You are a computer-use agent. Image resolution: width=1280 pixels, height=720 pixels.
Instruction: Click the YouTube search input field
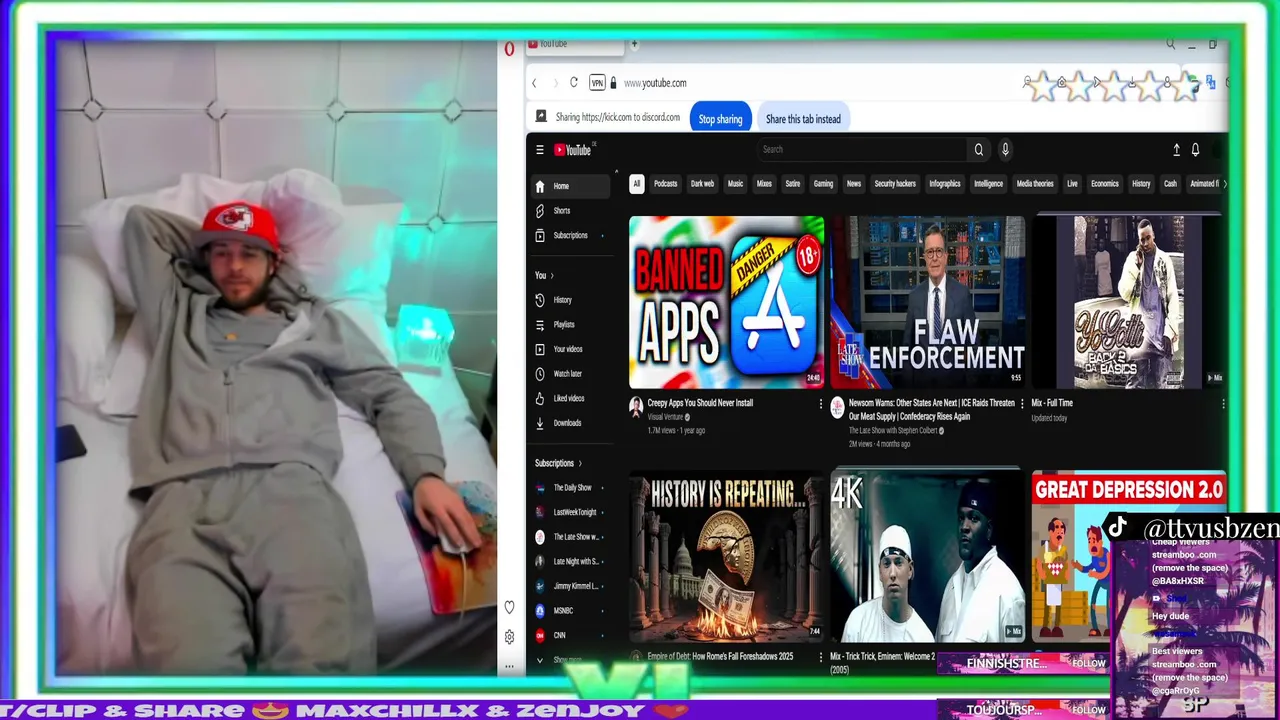tap(862, 150)
